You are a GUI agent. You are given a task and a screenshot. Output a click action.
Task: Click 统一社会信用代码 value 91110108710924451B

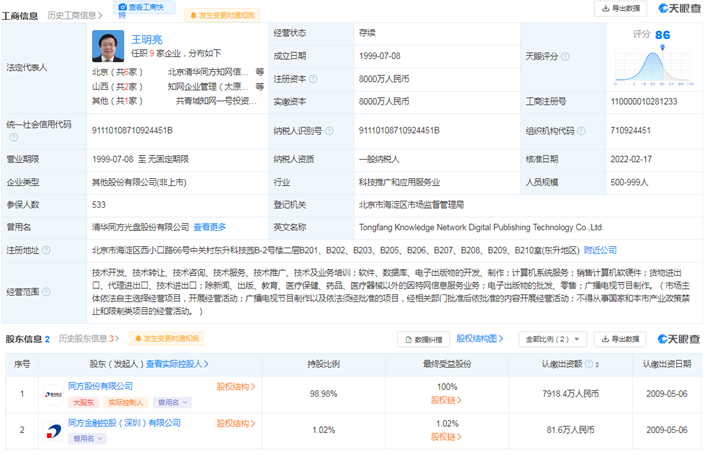132,130
